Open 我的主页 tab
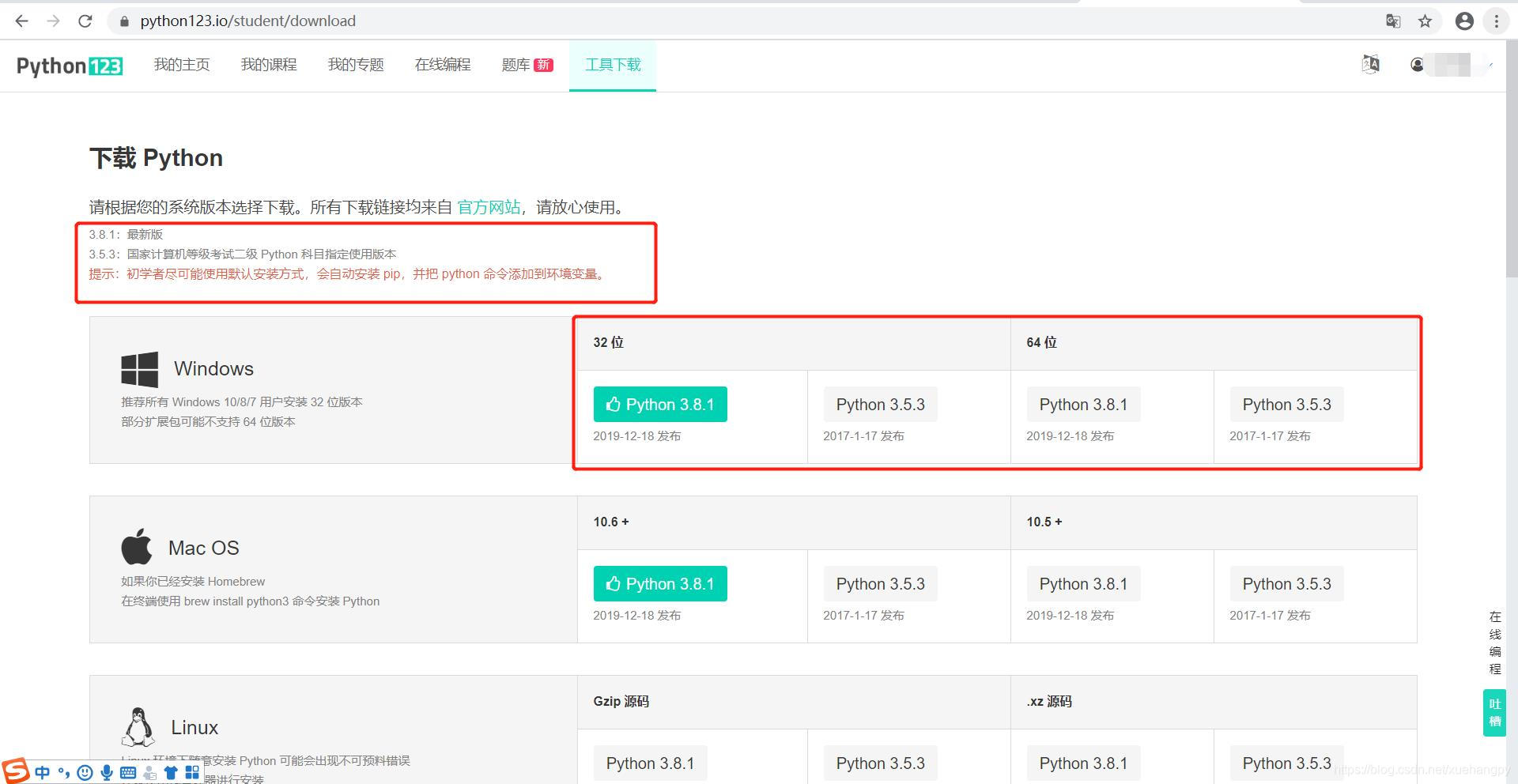The height and width of the screenshot is (784, 1518). (x=182, y=65)
